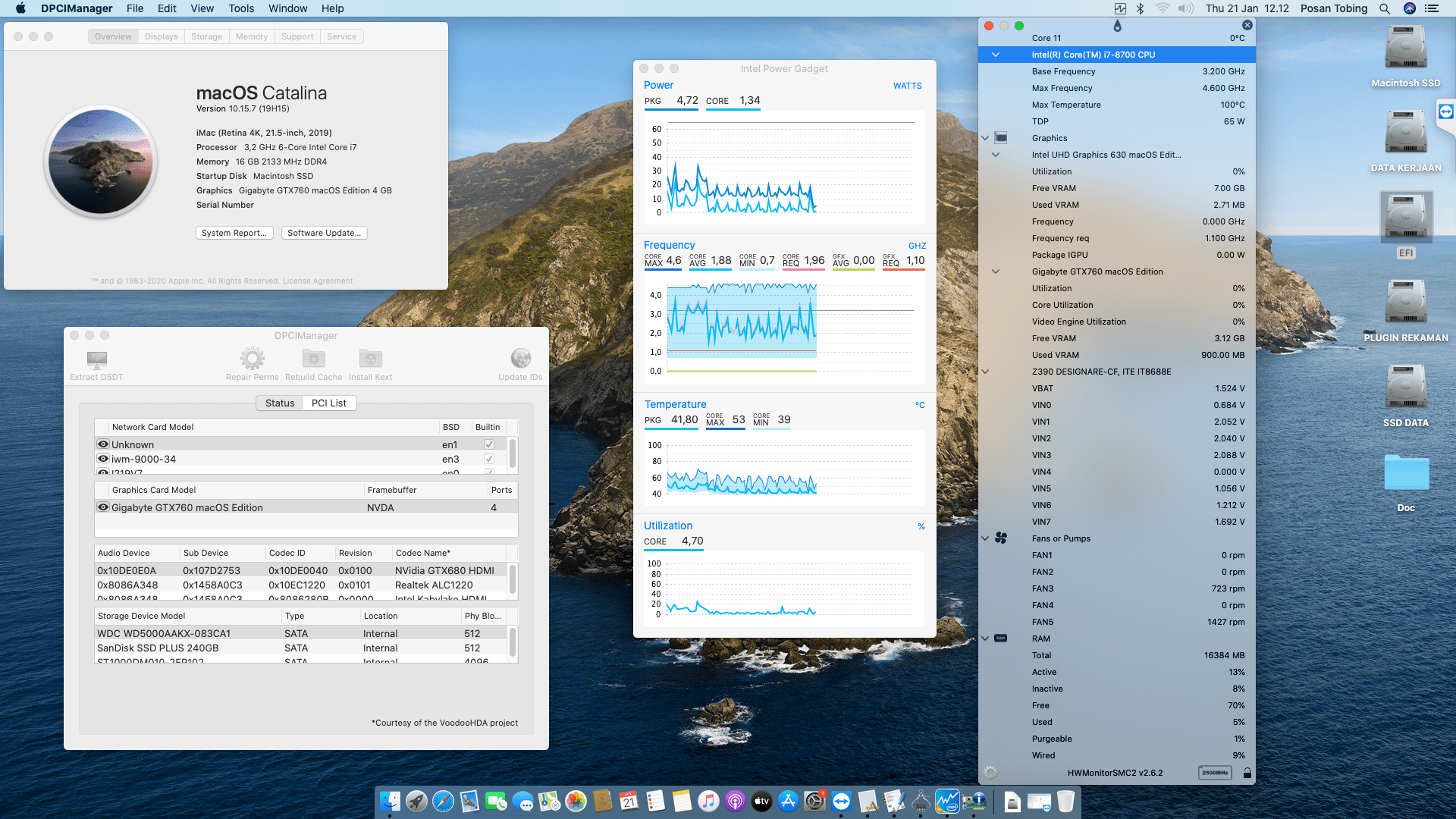Run Repair Perms in DPCIManager toolbar
The width and height of the screenshot is (1456, 819).
253,359
